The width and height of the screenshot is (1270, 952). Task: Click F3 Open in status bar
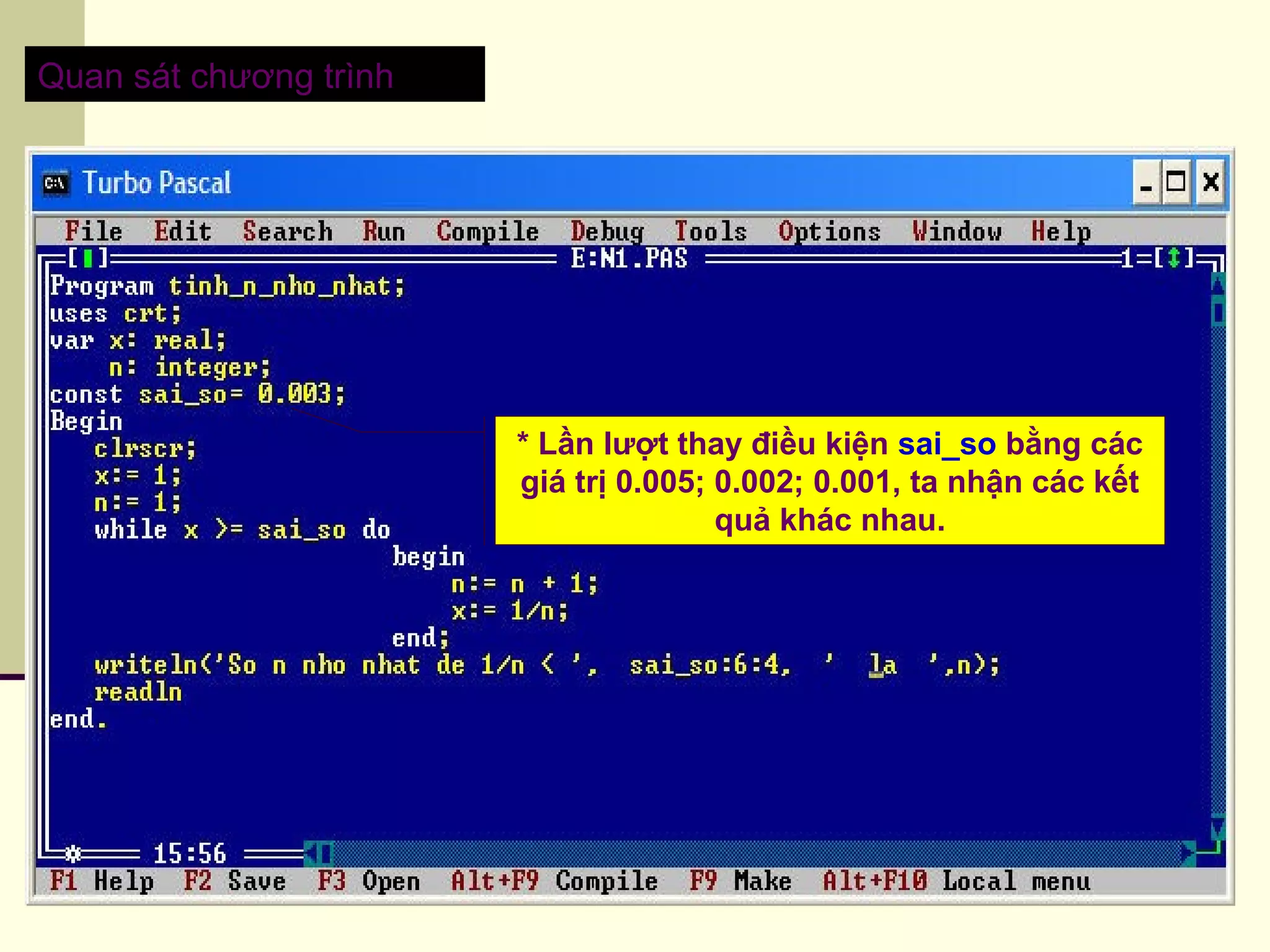click(368, 881)
